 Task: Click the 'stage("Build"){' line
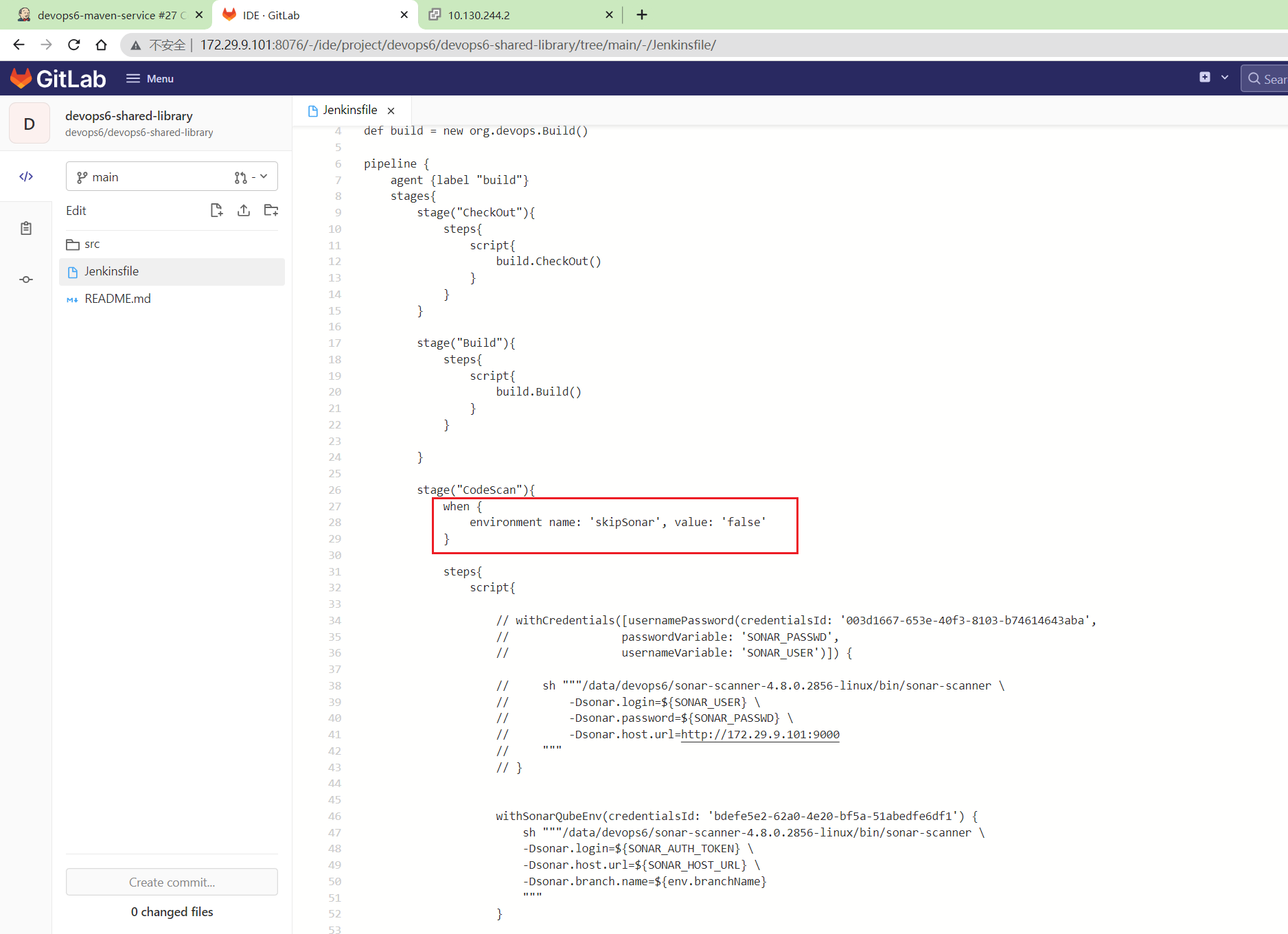pyautogui.click(x=466, y=343)
